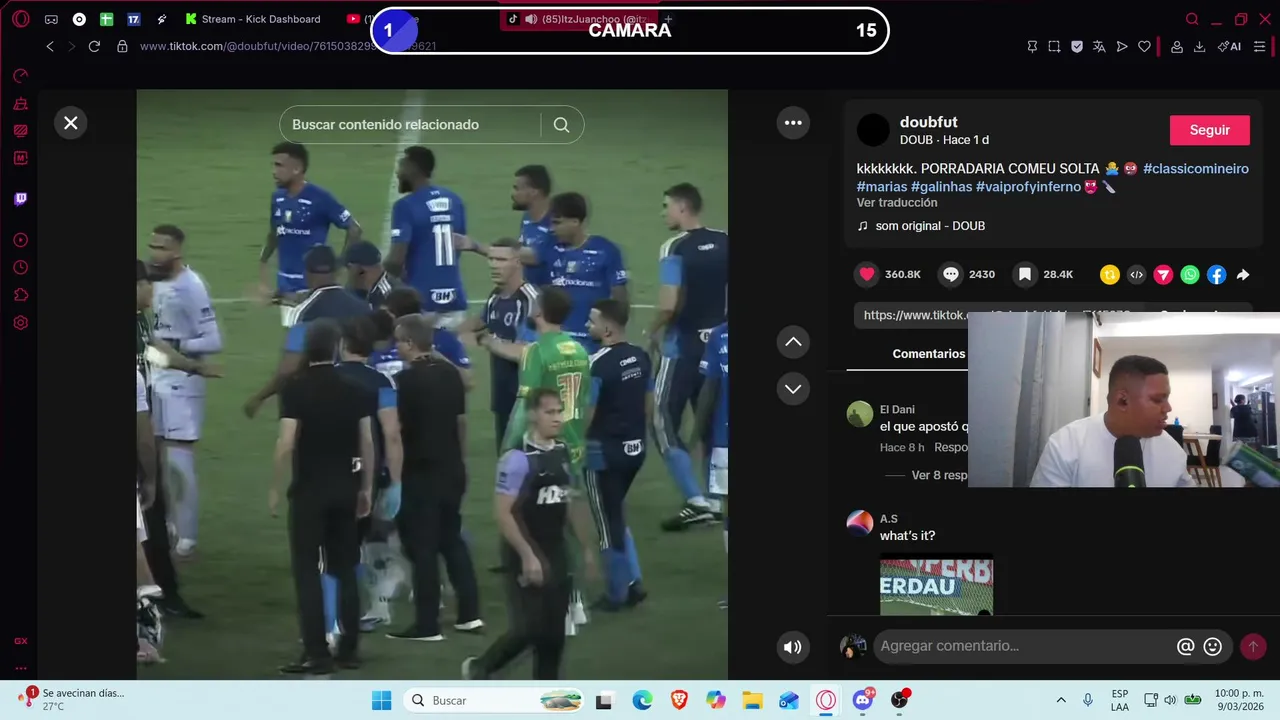1280x720 pixels.
Task: Show hidden system tray icons chevron
Action: coord(1061,700)
